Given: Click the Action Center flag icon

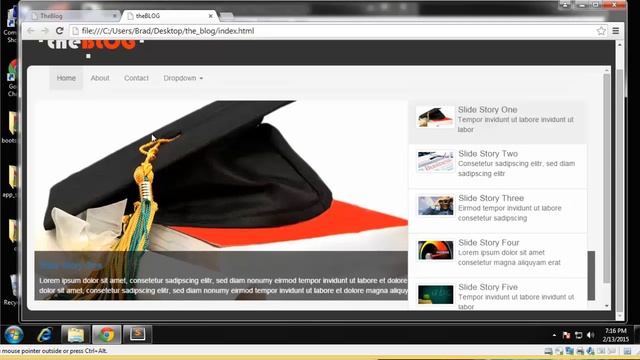Looking at the screenshot, I should pos(566,335).
